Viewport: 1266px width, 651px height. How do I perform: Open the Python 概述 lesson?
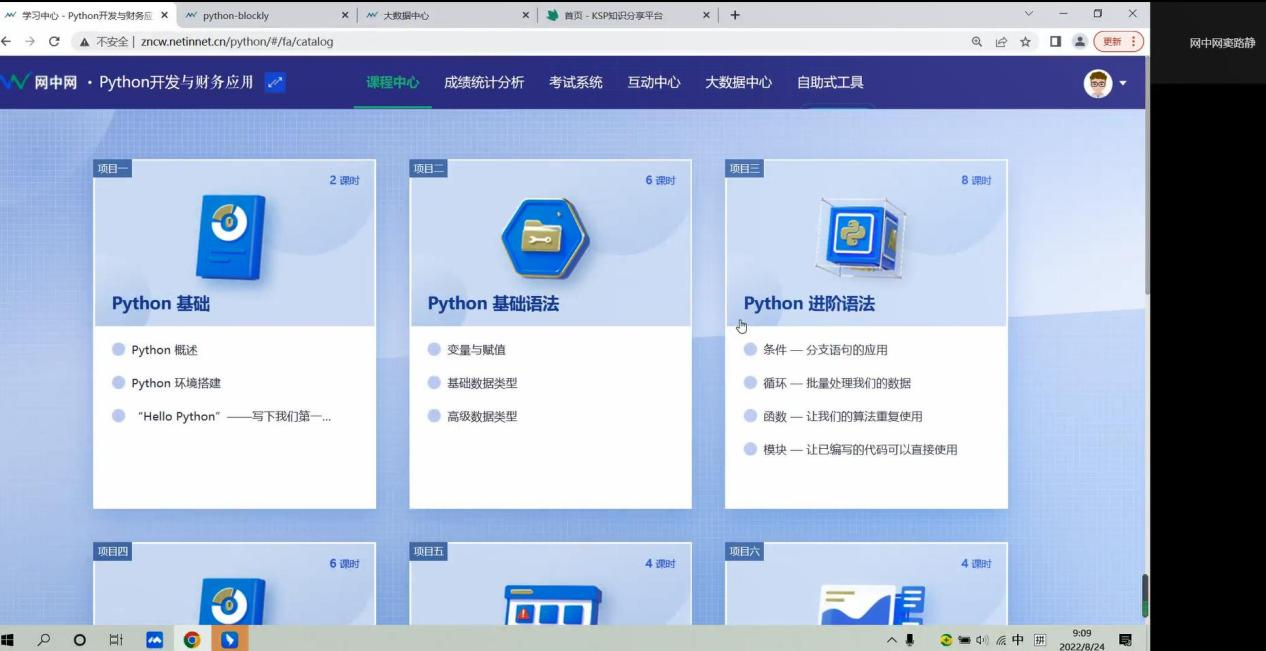(x=164, y=350)
